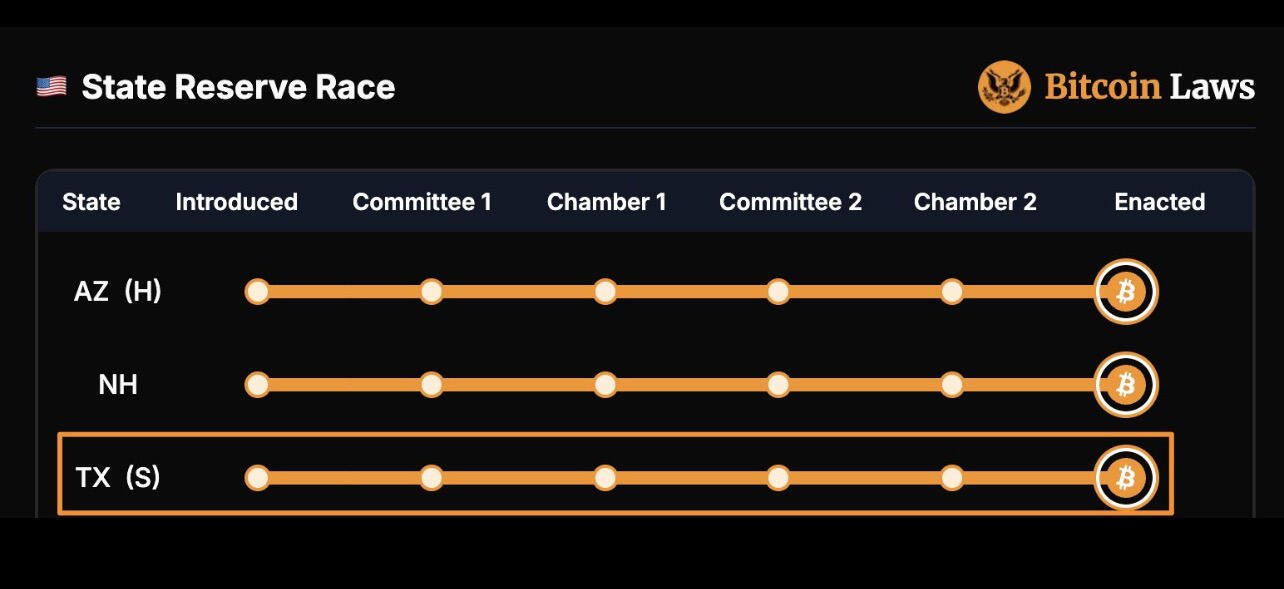Open the Bitcoin Laws text link
The height and width of the screenshot is (589, 1284).
click(x=1150, y=87)
